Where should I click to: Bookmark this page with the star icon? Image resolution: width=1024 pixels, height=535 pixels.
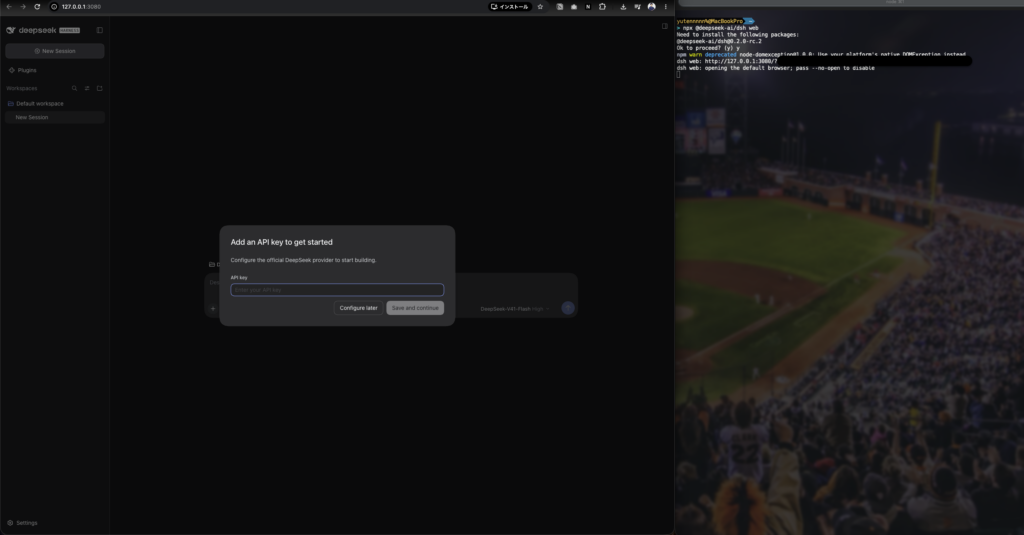[x=540, y=7]
